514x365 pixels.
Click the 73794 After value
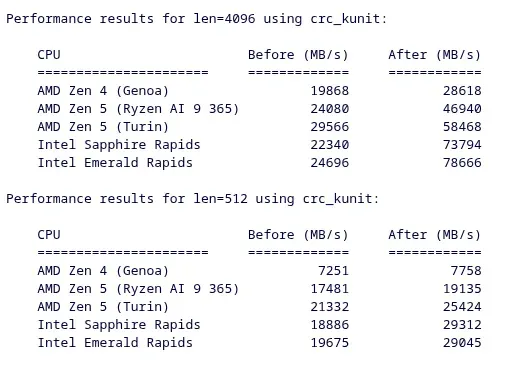(x=462, y=145)
